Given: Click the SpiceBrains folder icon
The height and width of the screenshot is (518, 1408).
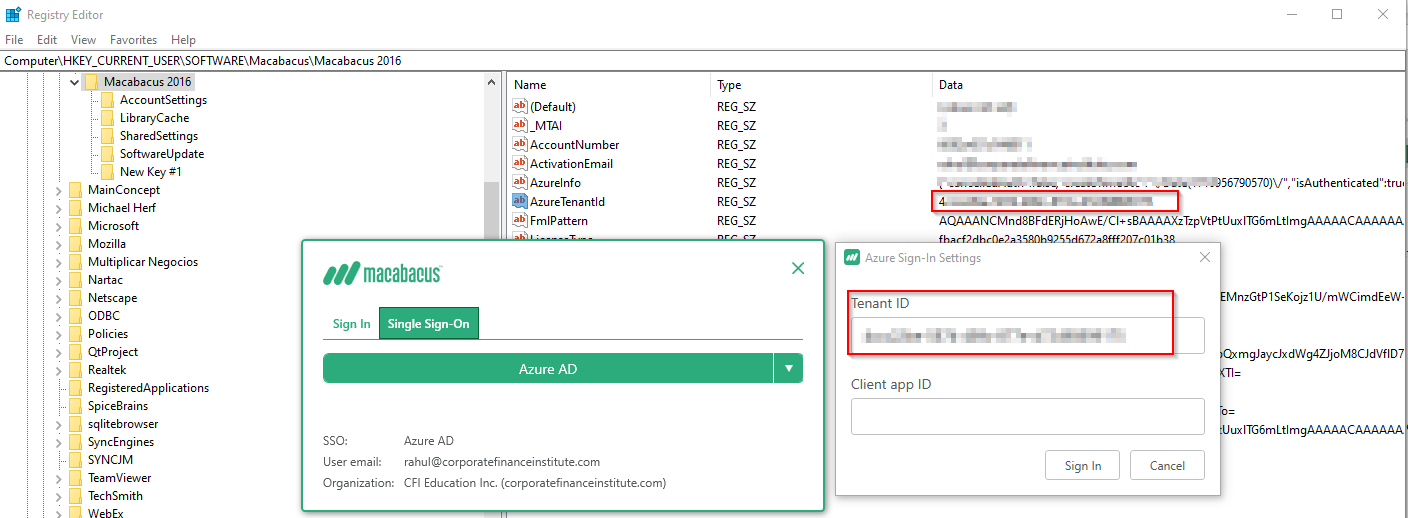Looking at the screenshot, I should pyautogui.click(x=76, y=406).
